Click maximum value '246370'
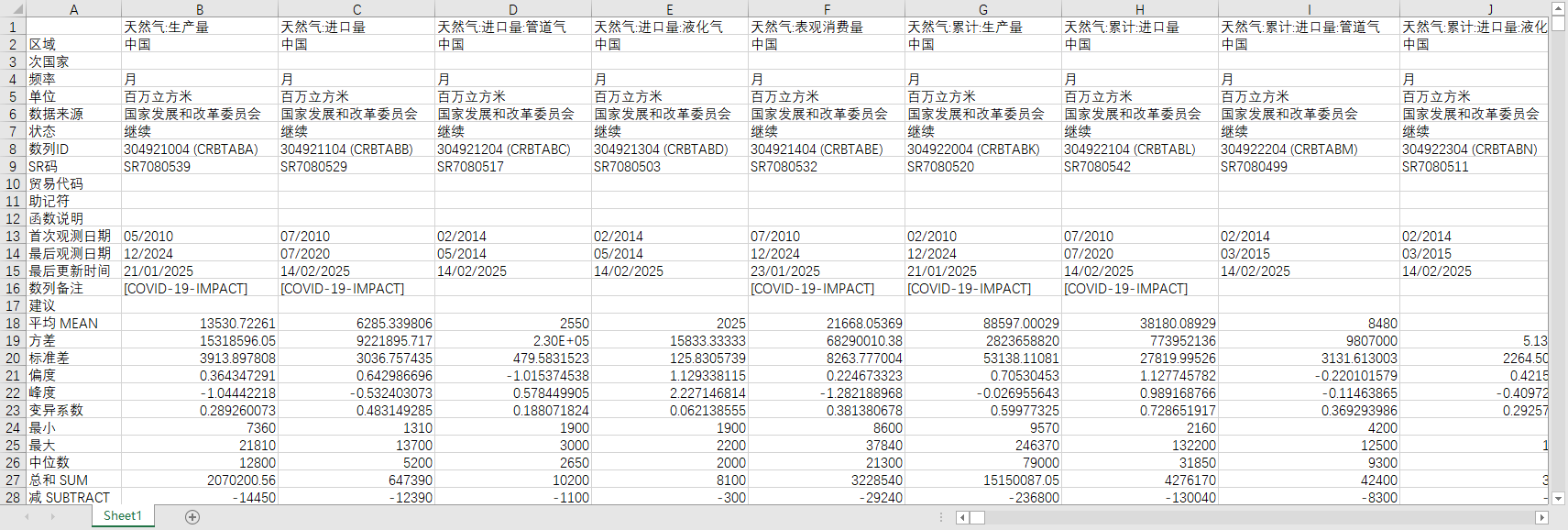 click(x=983, y=445)
